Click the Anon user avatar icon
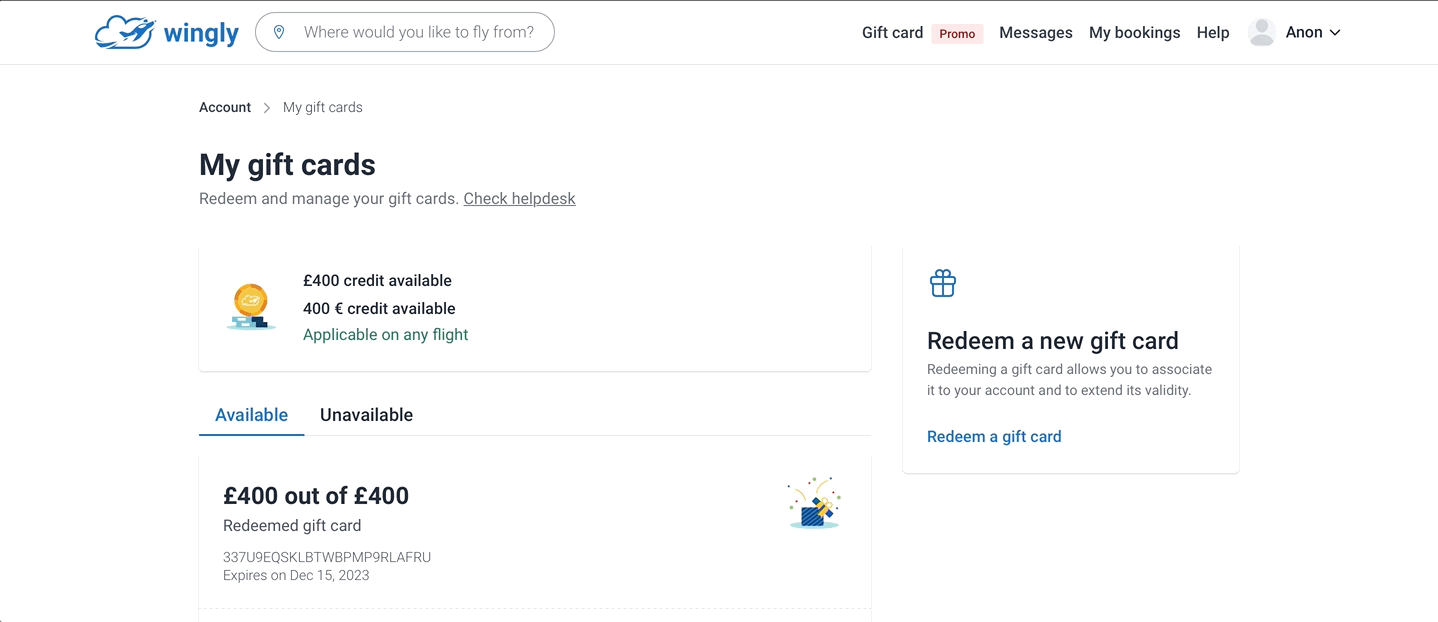Image resolution: width=1438 pixels, height=622 pixels. point(1262,32)
